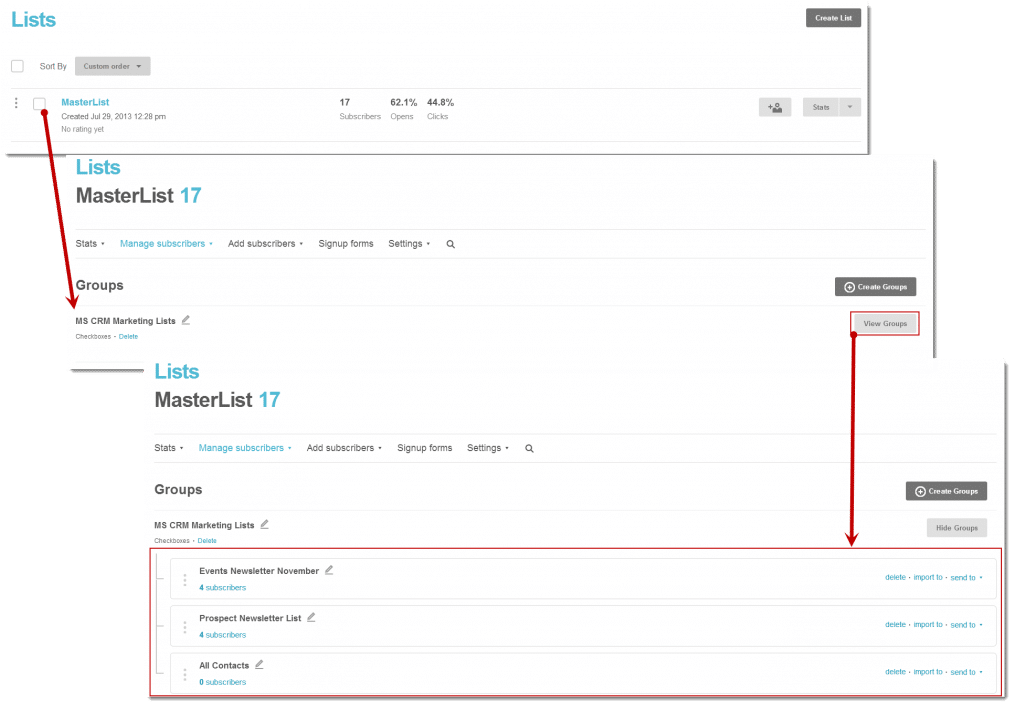1009x702 pixels.
Task: Open the MasterList link in Lists
Action: point(85,102)
